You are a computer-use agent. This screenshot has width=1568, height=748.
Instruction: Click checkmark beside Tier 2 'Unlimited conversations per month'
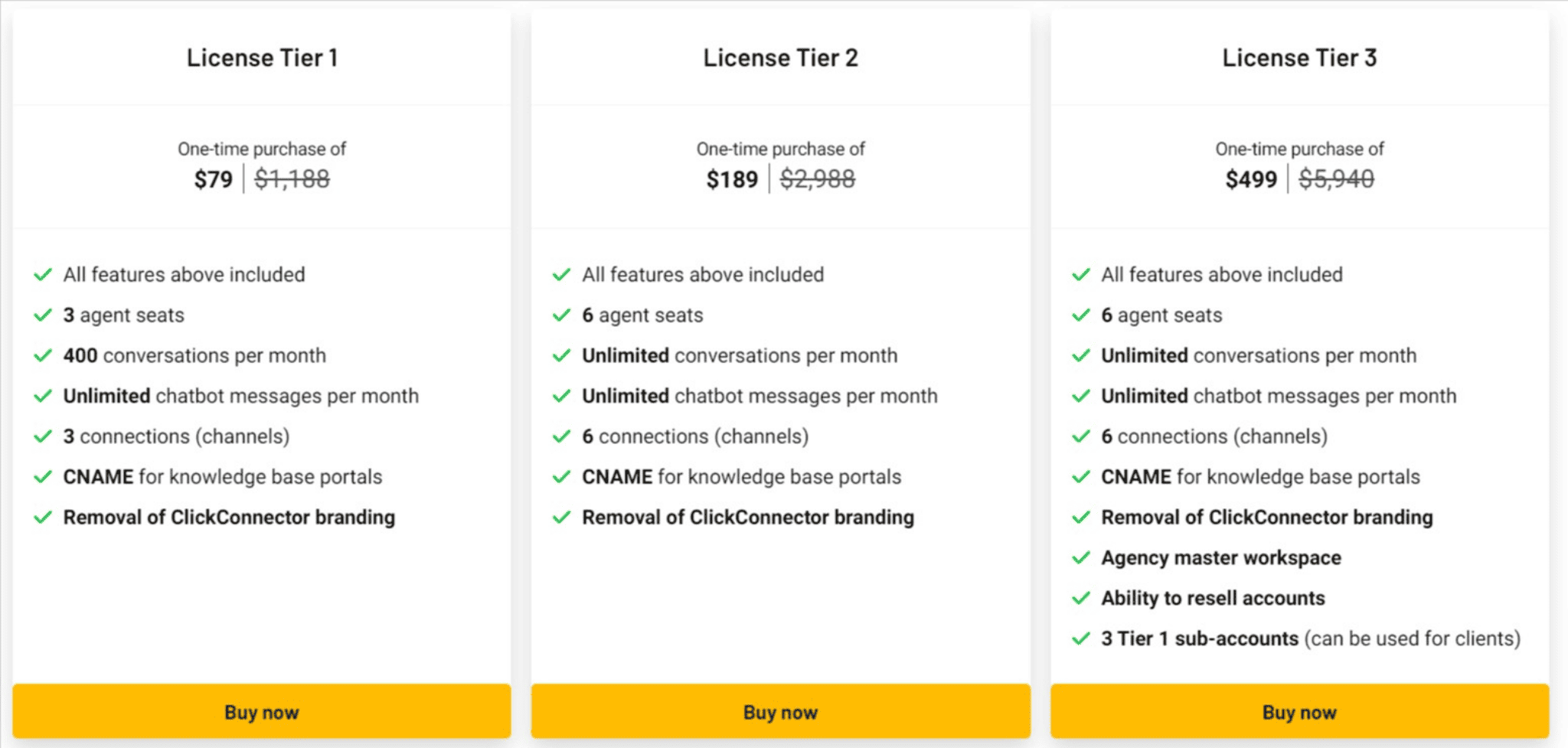click(562, 355)
